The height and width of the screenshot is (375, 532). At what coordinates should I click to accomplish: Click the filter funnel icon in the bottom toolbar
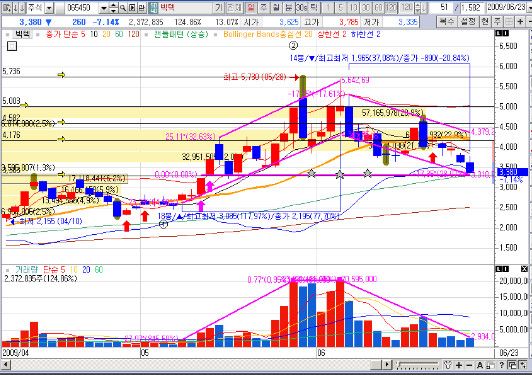pos(448,365)
